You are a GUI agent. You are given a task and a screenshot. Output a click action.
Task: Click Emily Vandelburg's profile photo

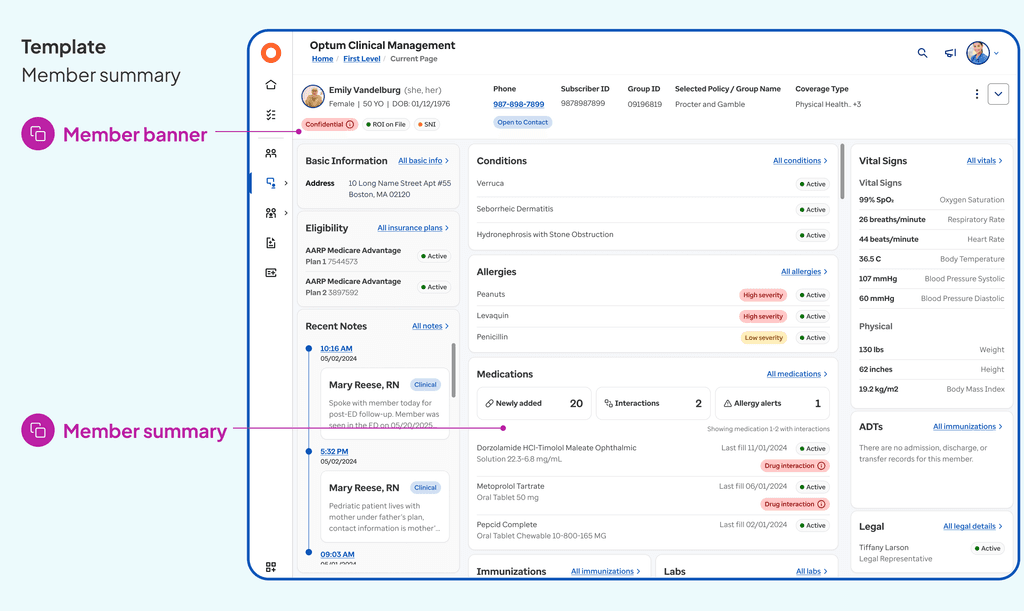pos(313,96)
